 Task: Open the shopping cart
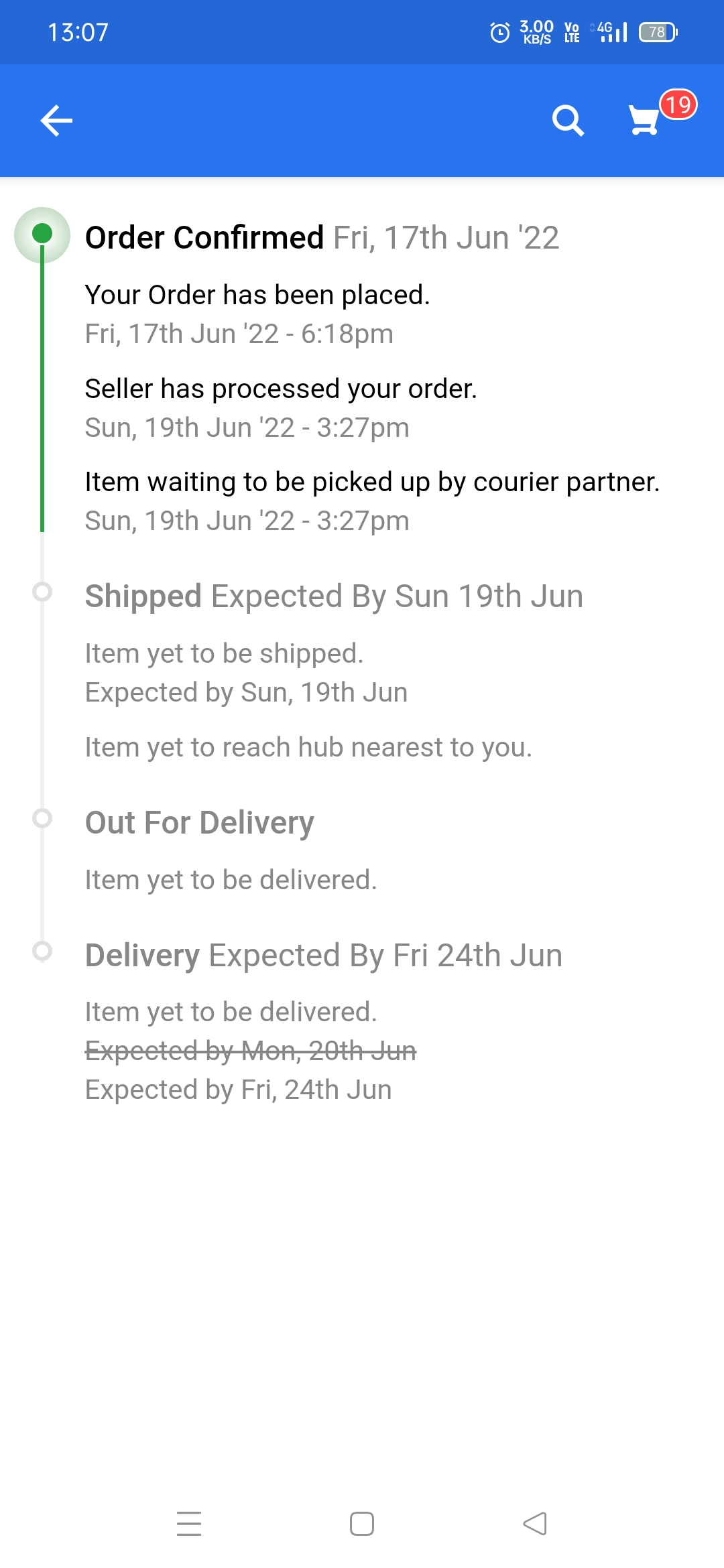coord(644,121)
